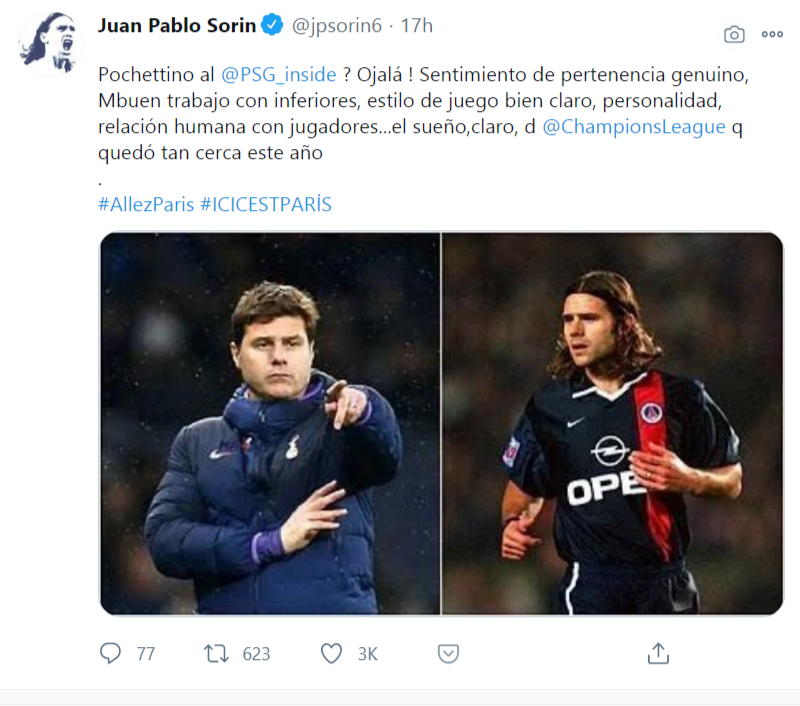
Task: Click the #ICICESTPARÍS hashtag
Action: pyautogui.click(x=265, y=204)
